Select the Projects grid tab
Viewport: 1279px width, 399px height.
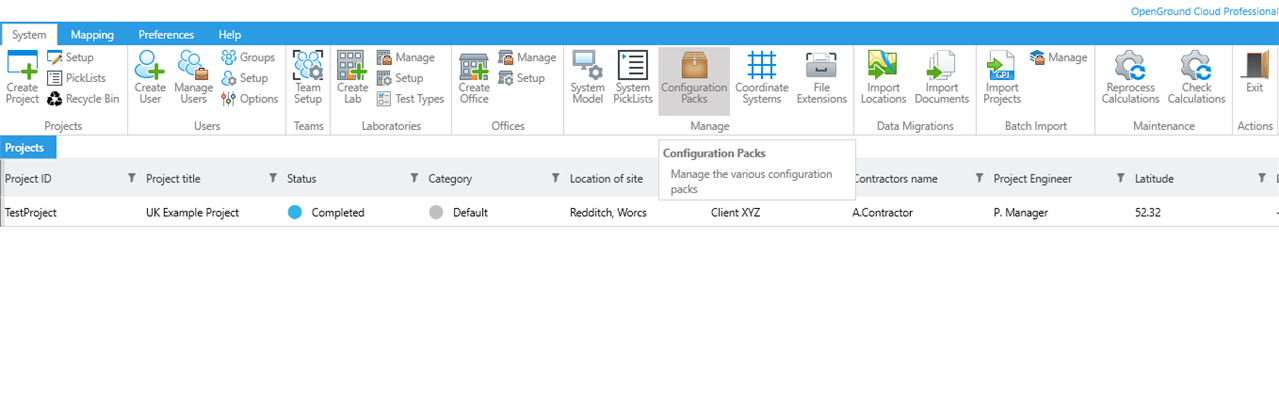28,147
